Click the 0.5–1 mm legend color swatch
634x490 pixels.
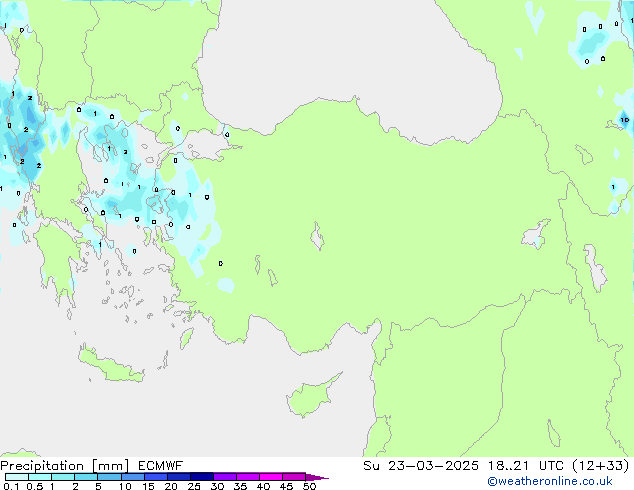coord(40,477)
